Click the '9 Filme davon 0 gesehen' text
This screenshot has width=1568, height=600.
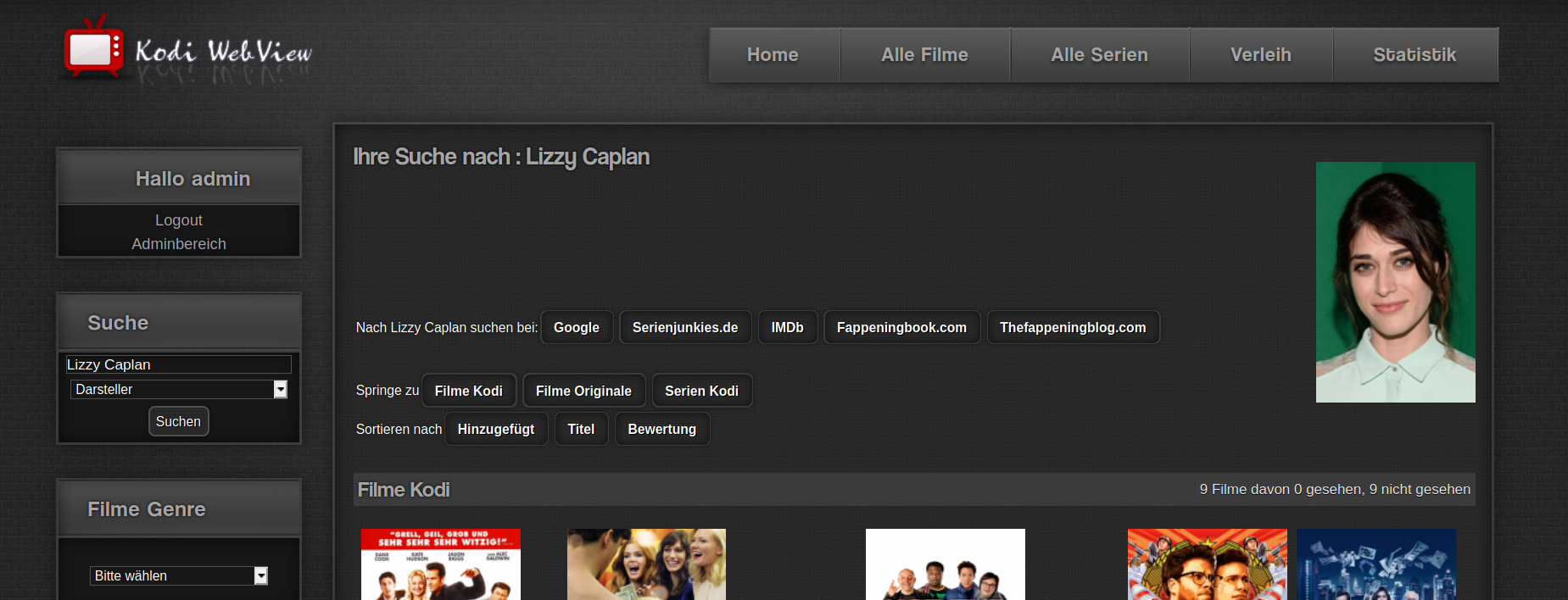tap(1335, 490)
